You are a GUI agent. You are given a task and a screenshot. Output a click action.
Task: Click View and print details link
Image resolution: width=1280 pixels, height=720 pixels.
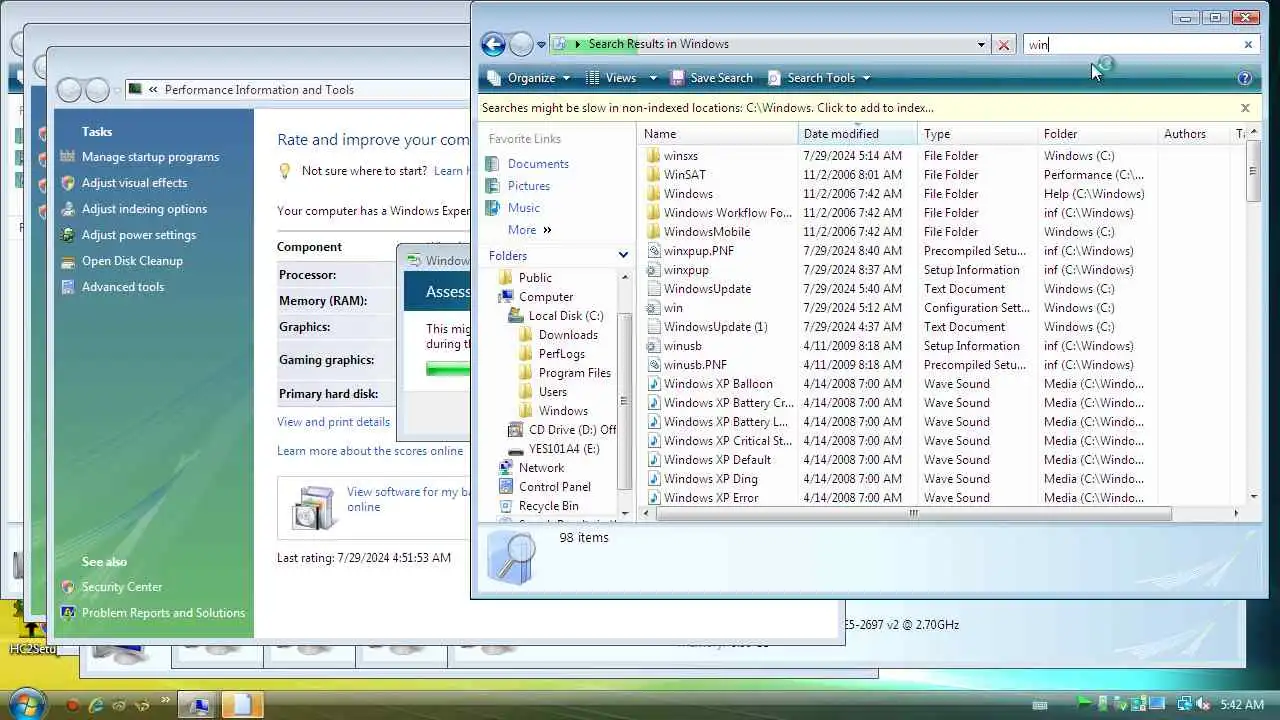point(333,422)
